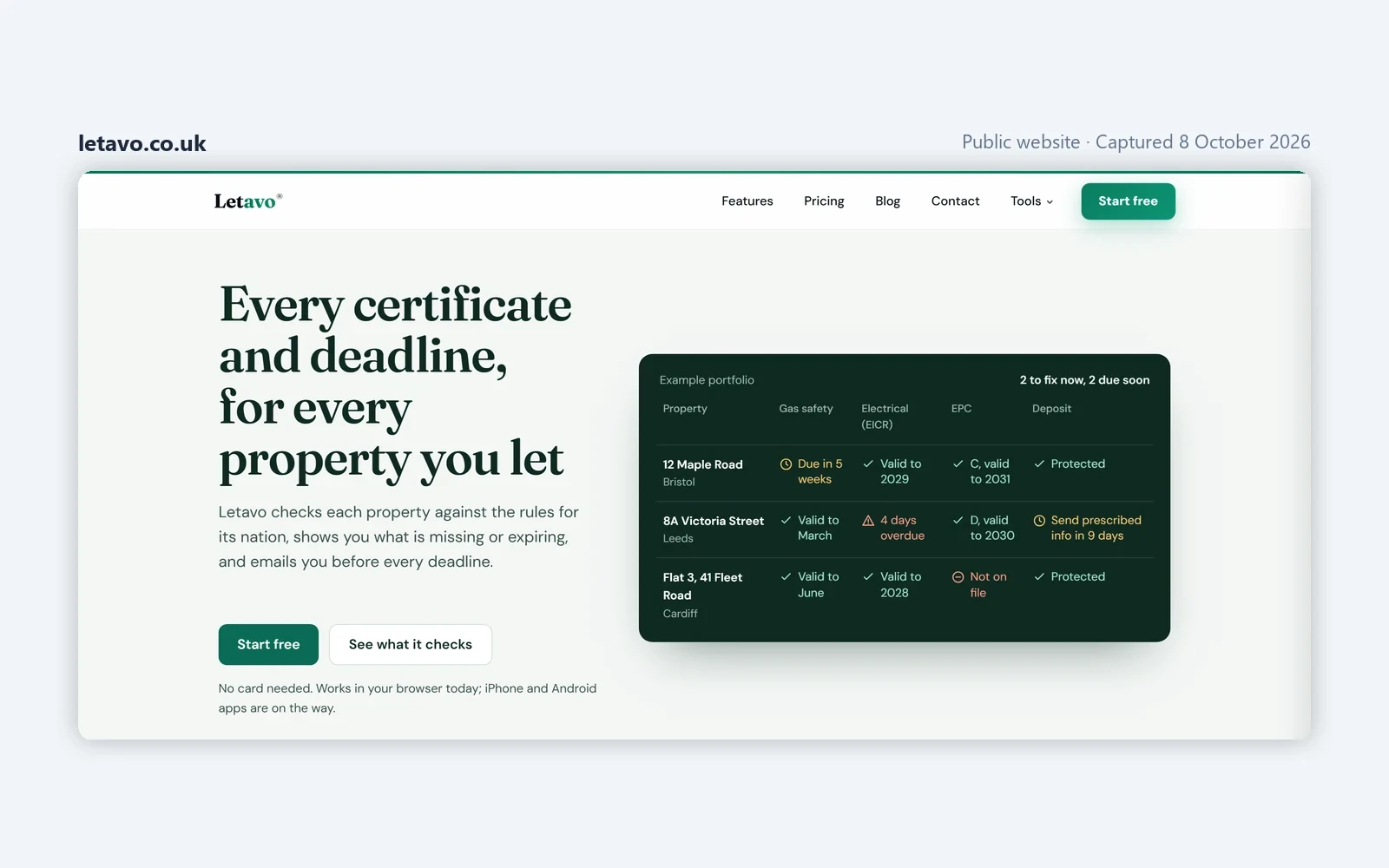Click the Start free button below the headline
Image resolution: width=1389 pixels, height=868 pixels.
point(268,645)
